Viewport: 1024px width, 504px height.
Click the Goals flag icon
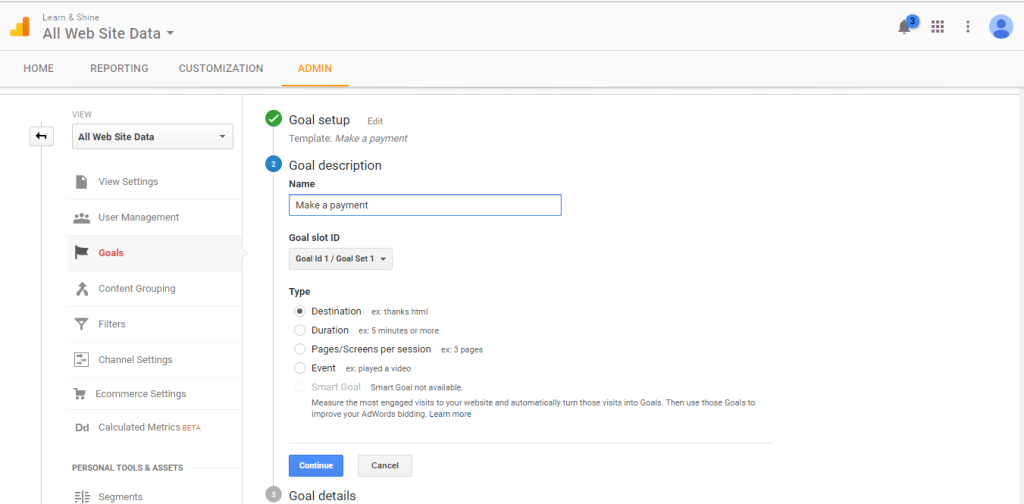pyautogui.click(x=82, y=253)
